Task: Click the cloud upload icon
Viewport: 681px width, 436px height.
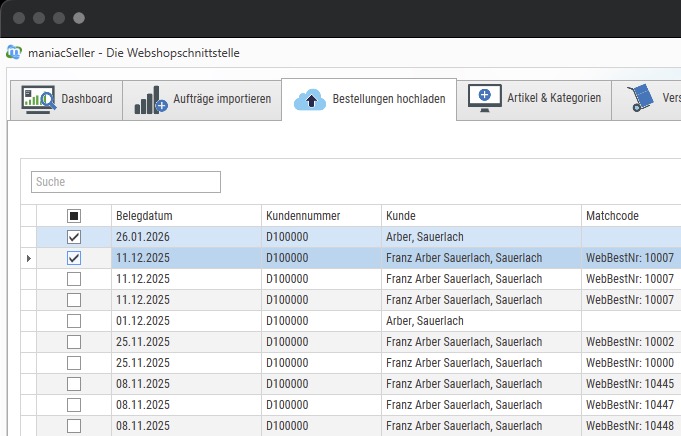Action: click(x=312, y=100)
